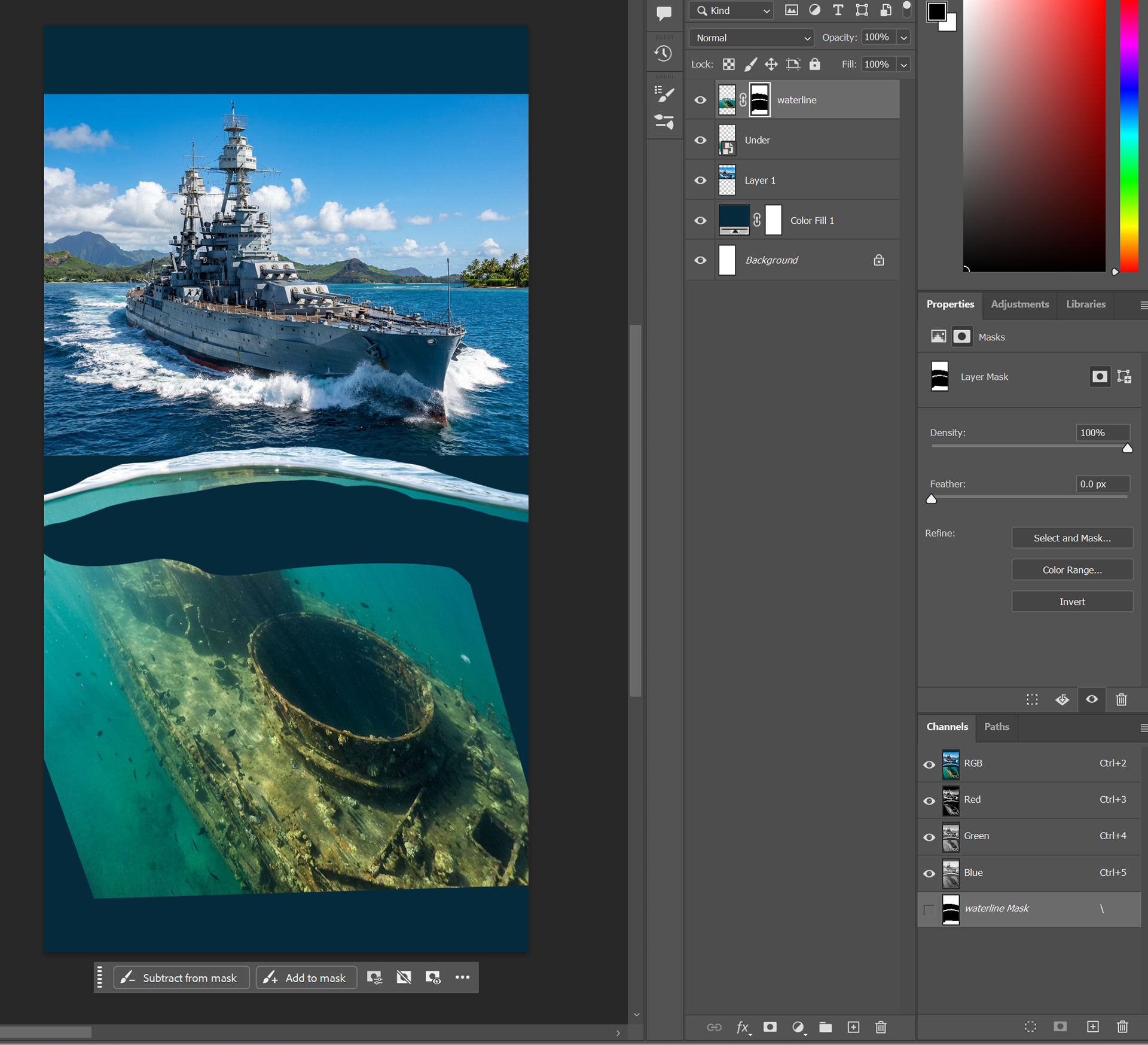The height and width of the screenshot is (1045, 1148).
Task: Show the waterline Mask channel
Action: pyautogui.click(x=929, y=910)
